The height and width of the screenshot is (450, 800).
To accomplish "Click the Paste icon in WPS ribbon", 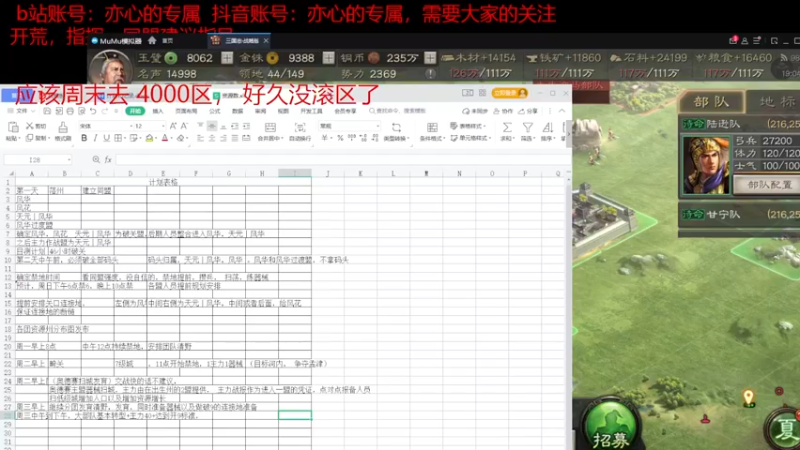I will click(13, 127).
